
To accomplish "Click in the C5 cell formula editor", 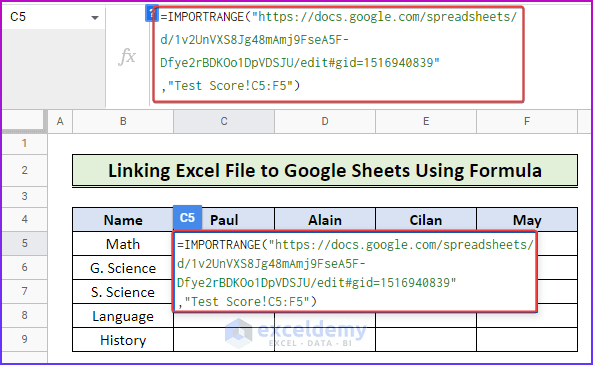I will [355, 273].
